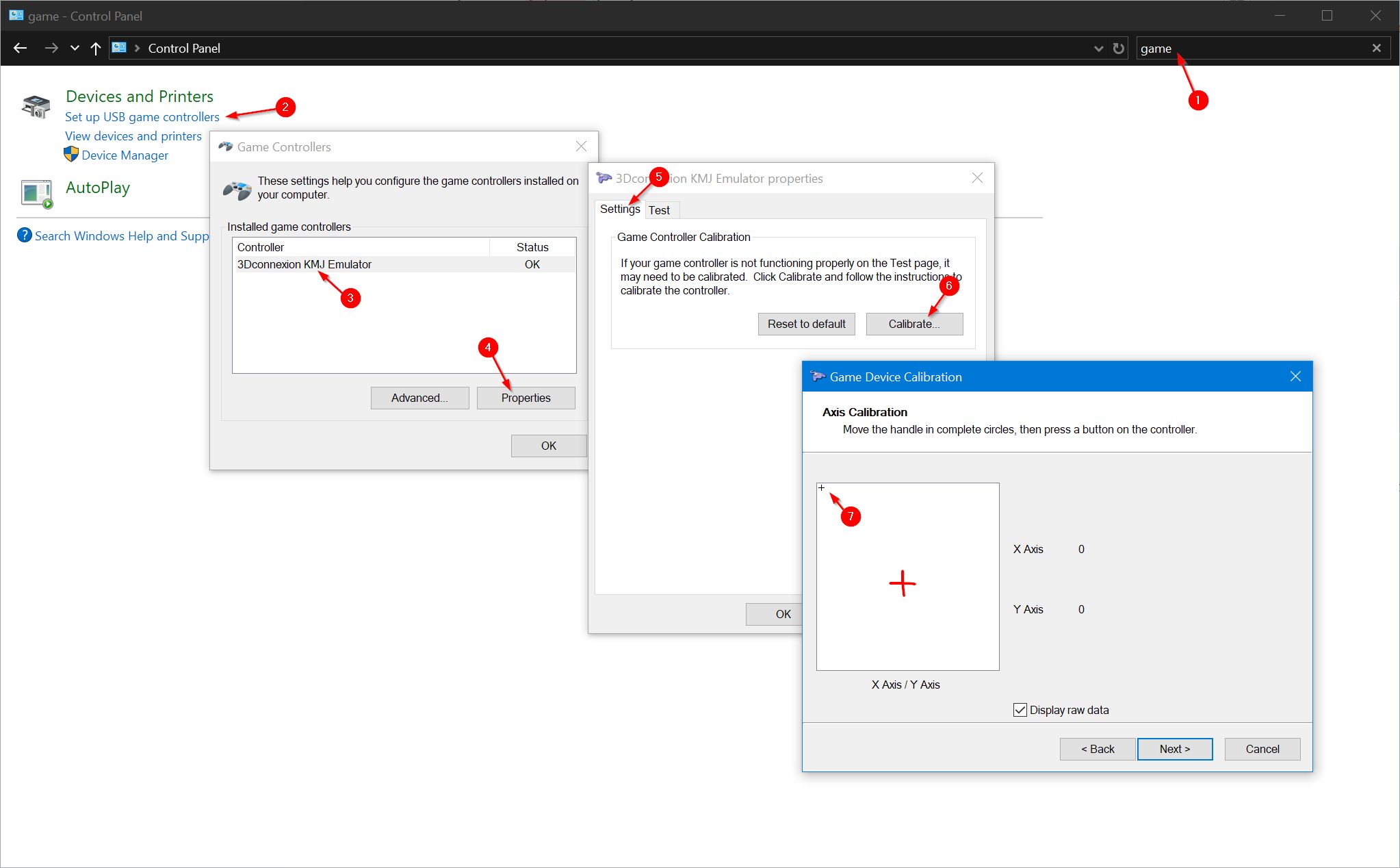The width and height of the screenshot is (1400, 868).
Task: Click the Game Device Calibration window icon
Action: (819, 376)
